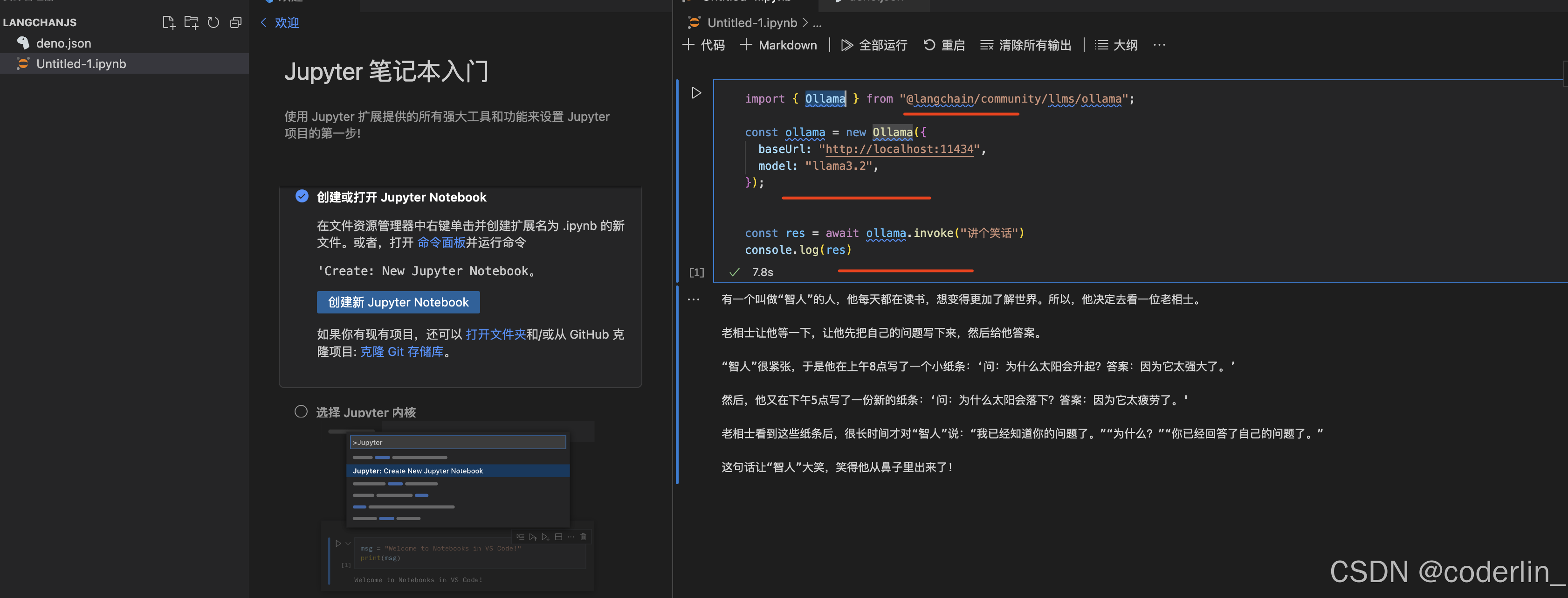Run the notebook code cell
This screenshot has height=598, width=1568.
696,92
